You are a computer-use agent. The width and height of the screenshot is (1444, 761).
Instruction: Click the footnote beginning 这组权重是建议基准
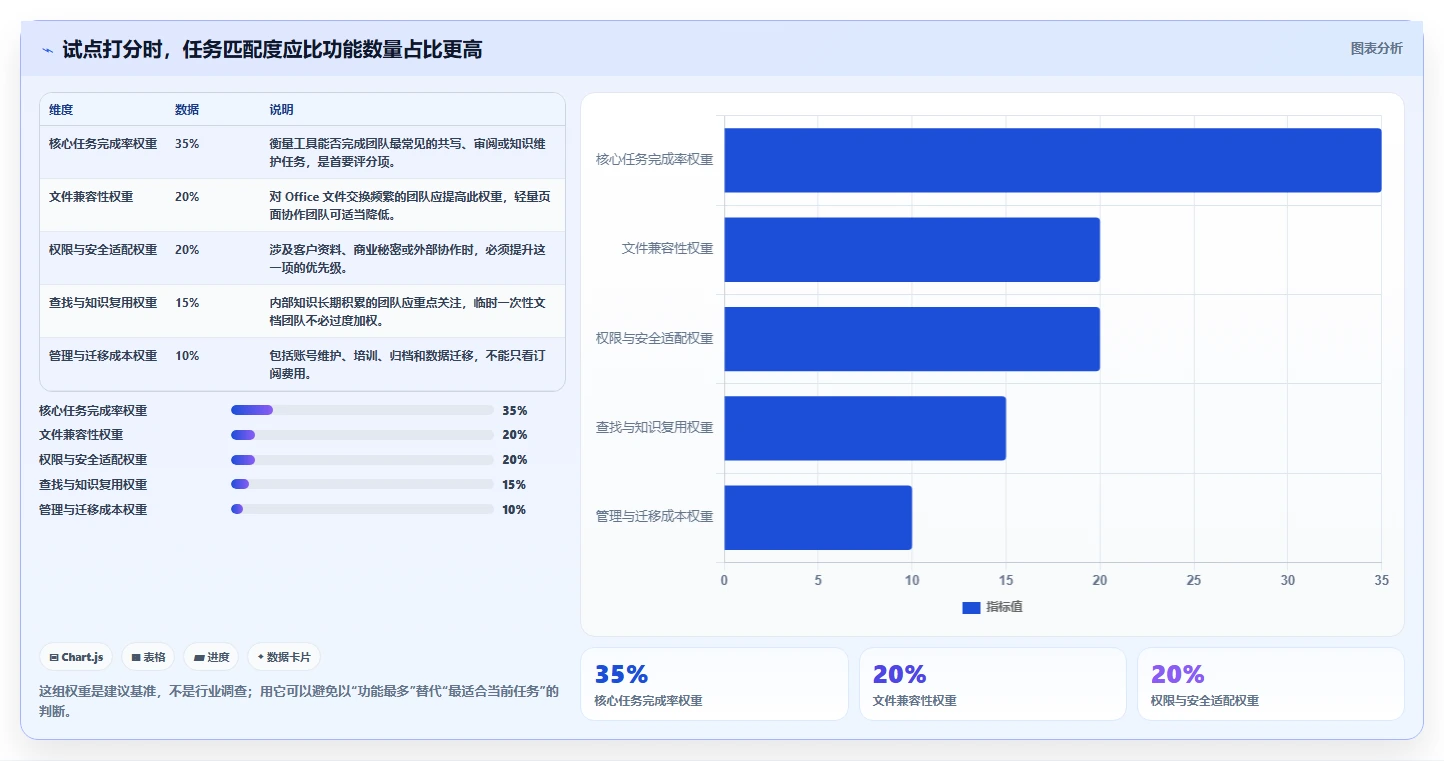(299, 701)
